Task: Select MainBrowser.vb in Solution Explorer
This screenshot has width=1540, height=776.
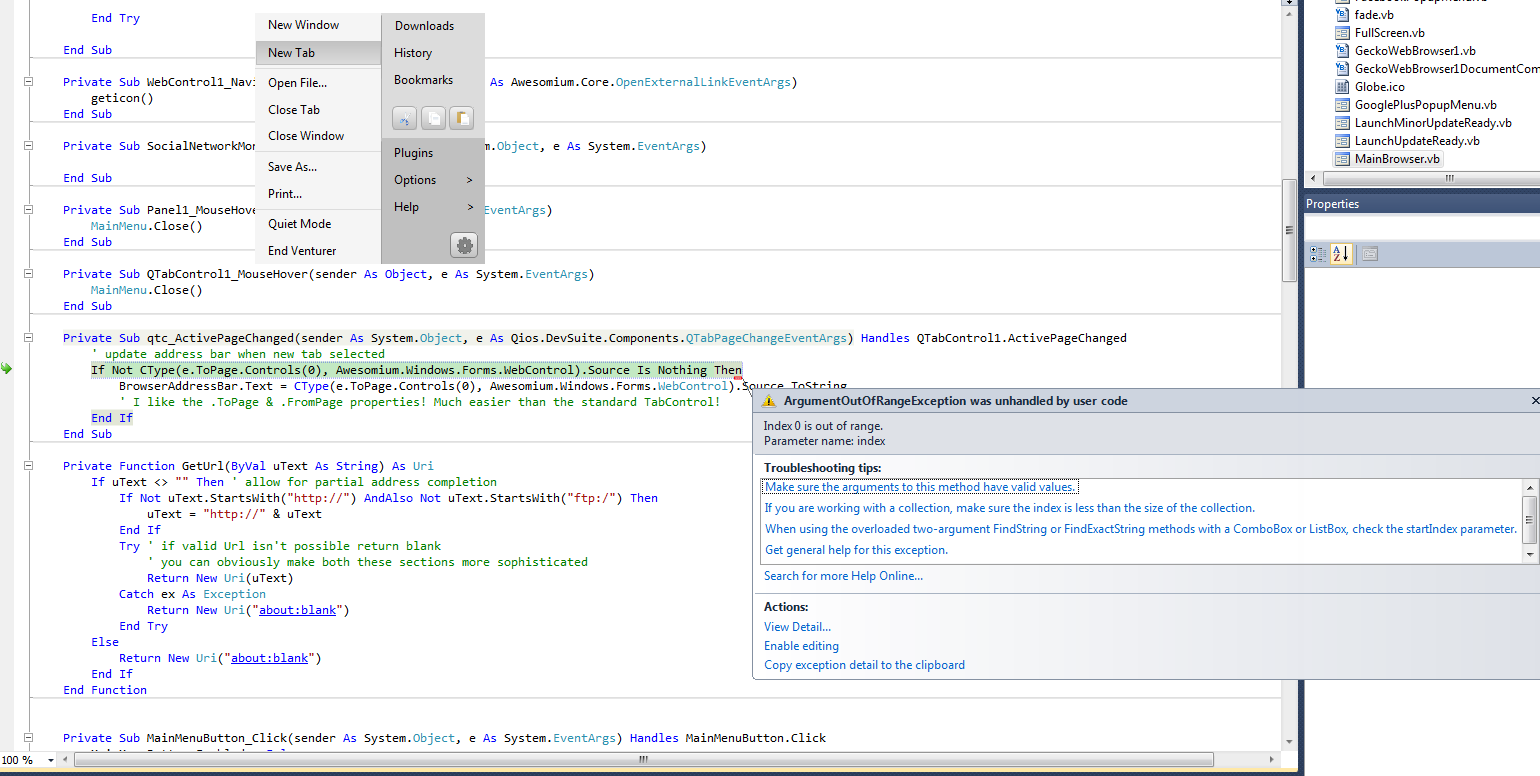Action: click(x=1397, y=159)
